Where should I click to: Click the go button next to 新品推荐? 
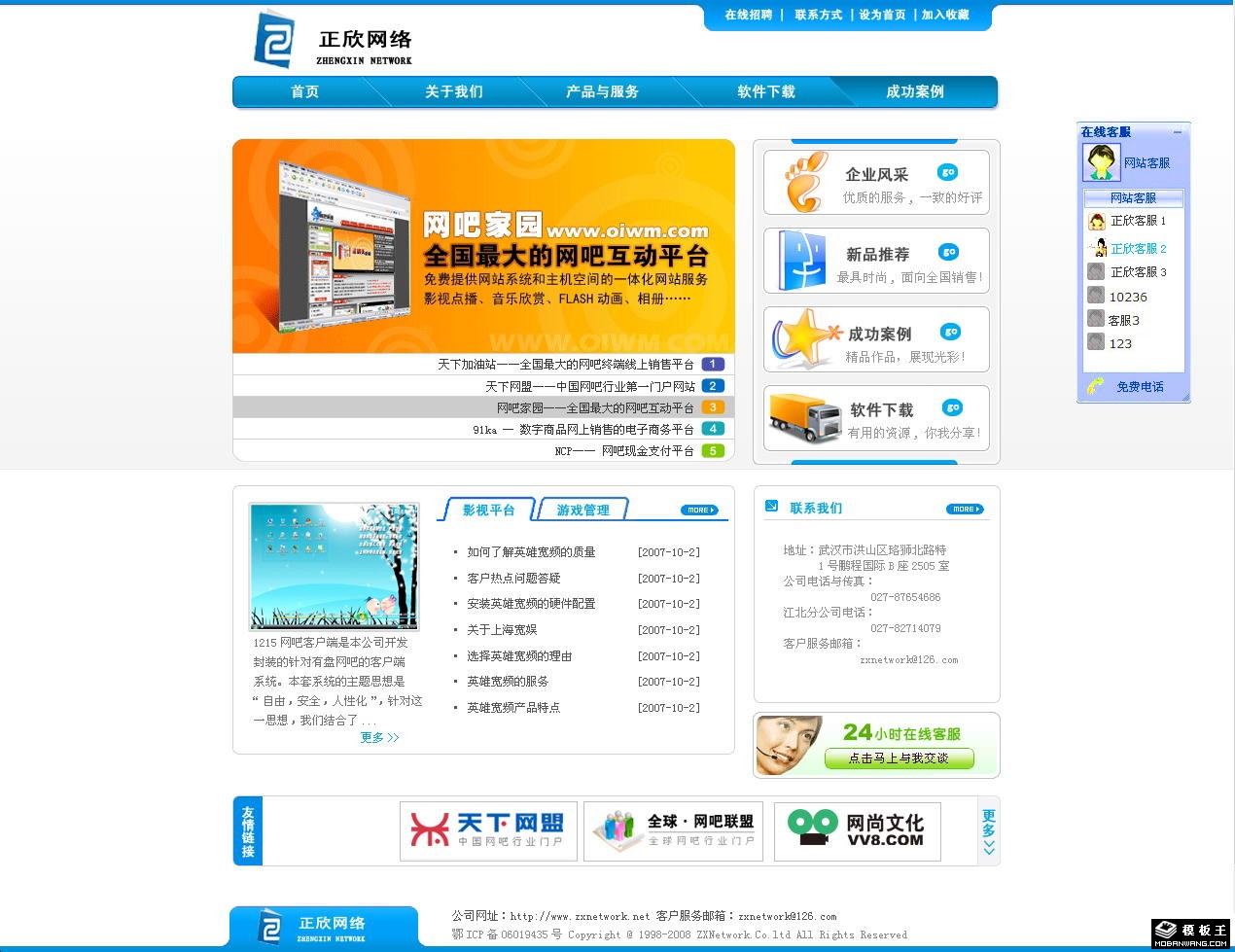(949, 252)
